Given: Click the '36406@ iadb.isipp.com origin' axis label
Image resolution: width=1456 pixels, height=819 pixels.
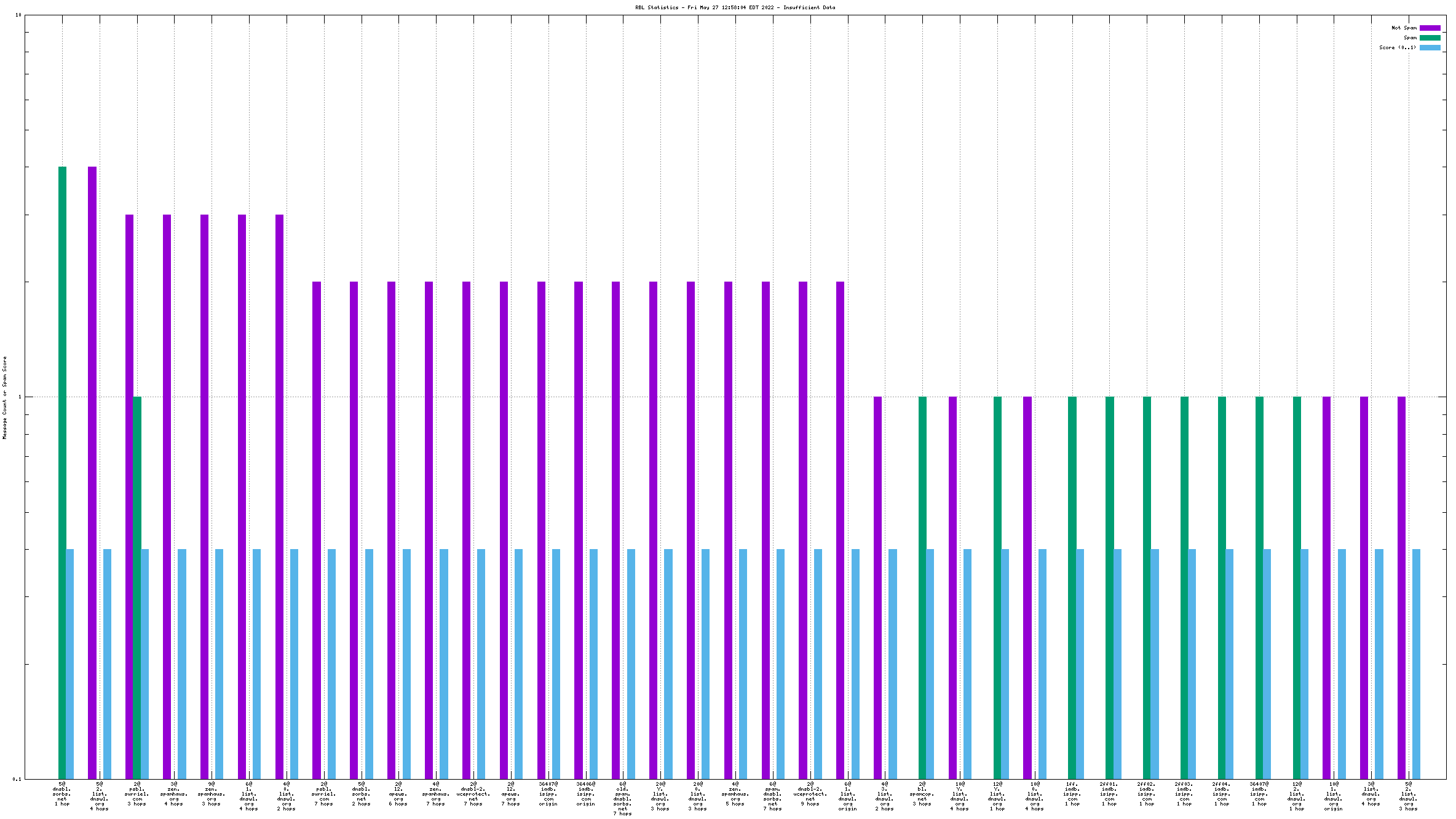Looking at the screenshot, I should 585,794.
